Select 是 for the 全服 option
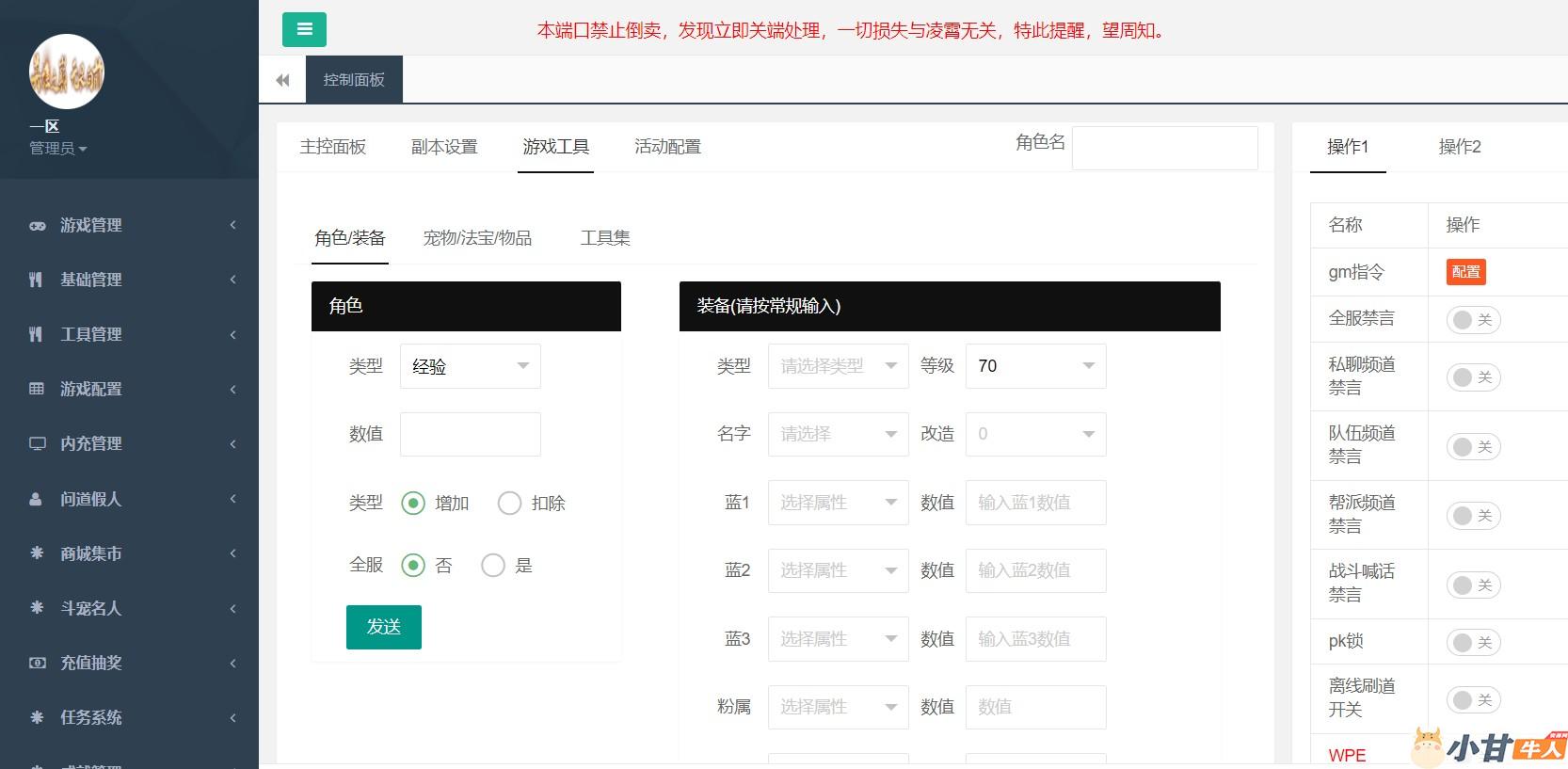Screen dimensions: 1568x769 click(x=493, y=566)
